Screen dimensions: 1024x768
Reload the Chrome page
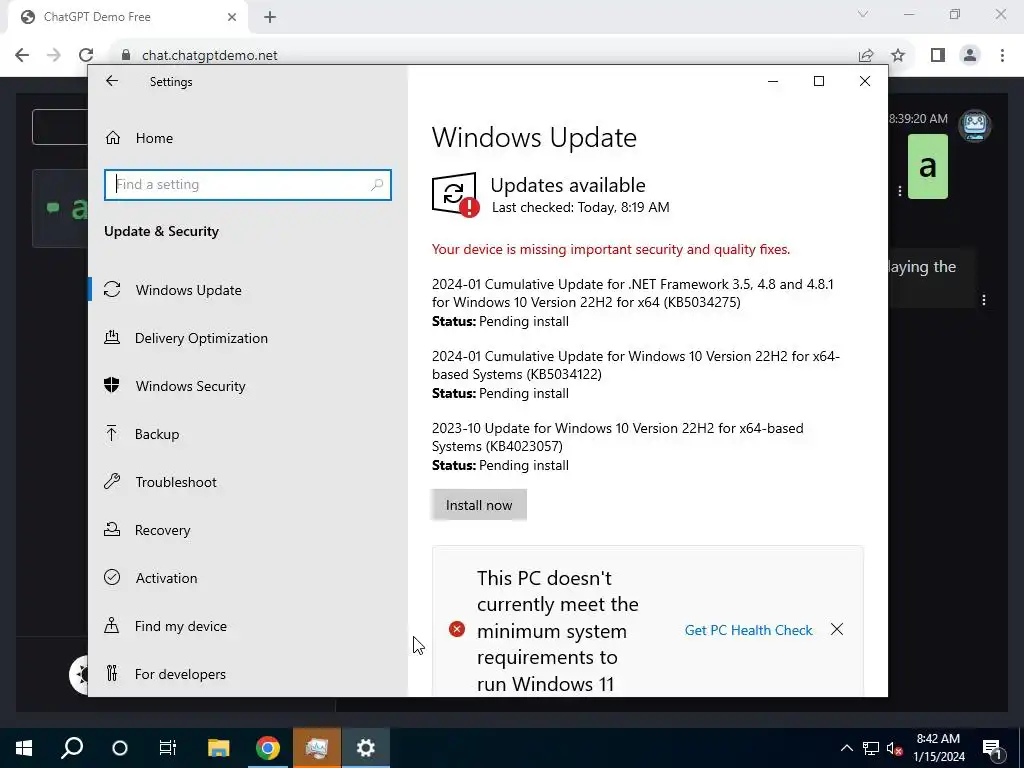[86, 55]
